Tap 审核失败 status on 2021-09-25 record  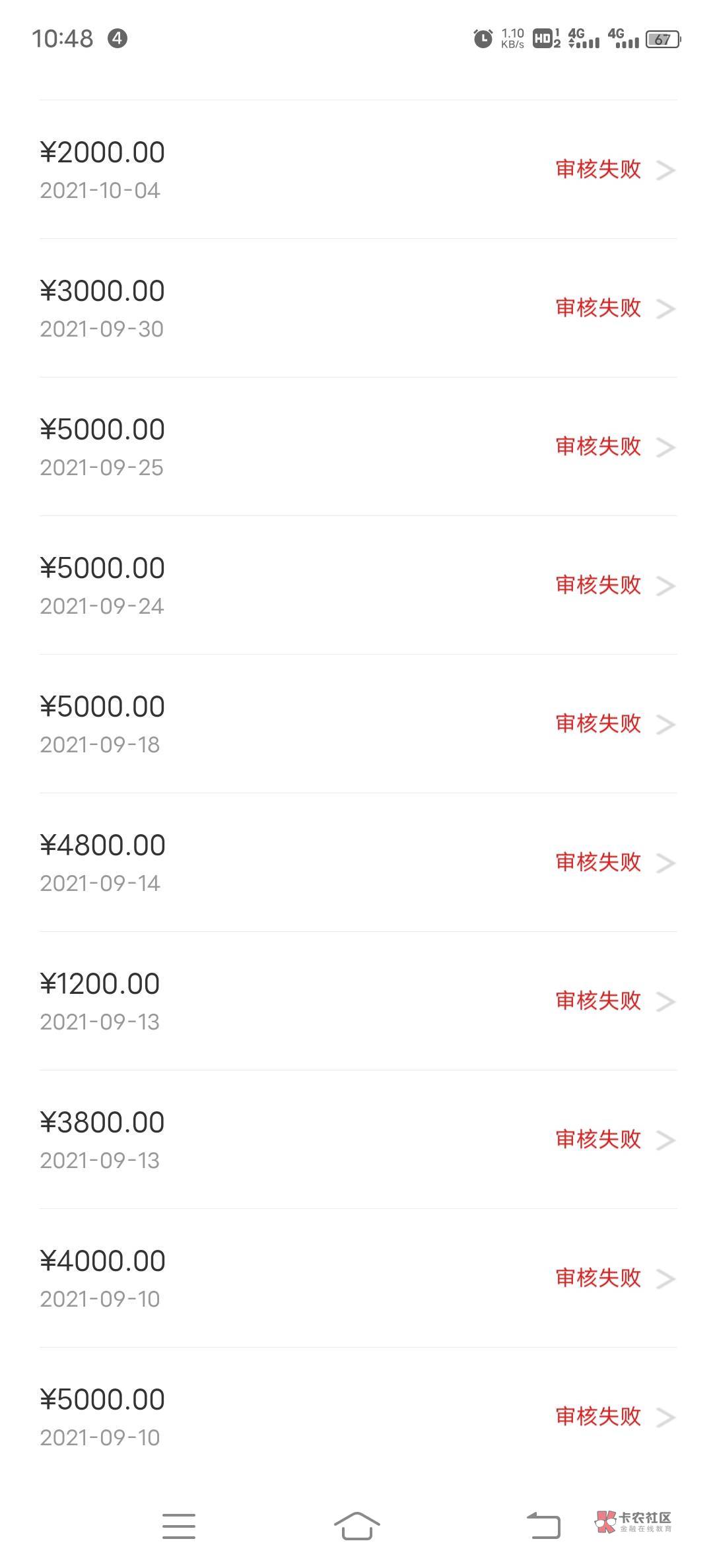(598, 446)
